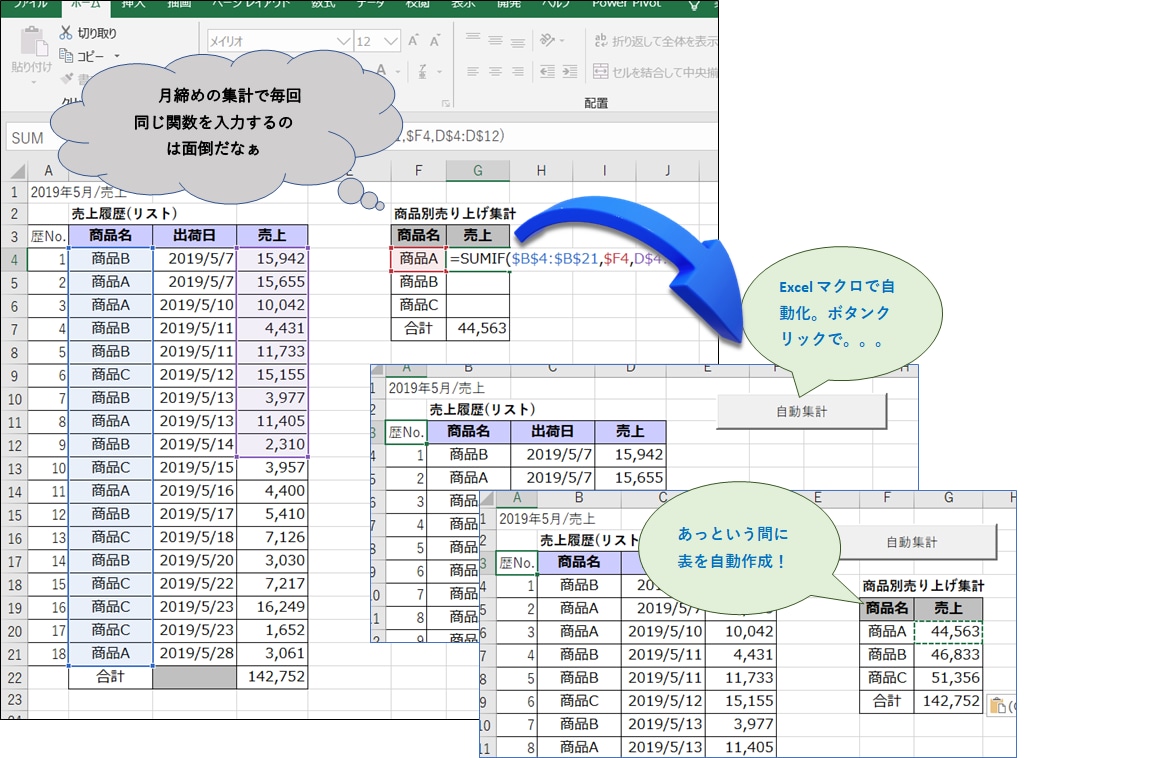Click the formula bar showing $F4,D$4:D$12)
The width and height of the screenshot is (1152, 758).
(x=556, y=136)
